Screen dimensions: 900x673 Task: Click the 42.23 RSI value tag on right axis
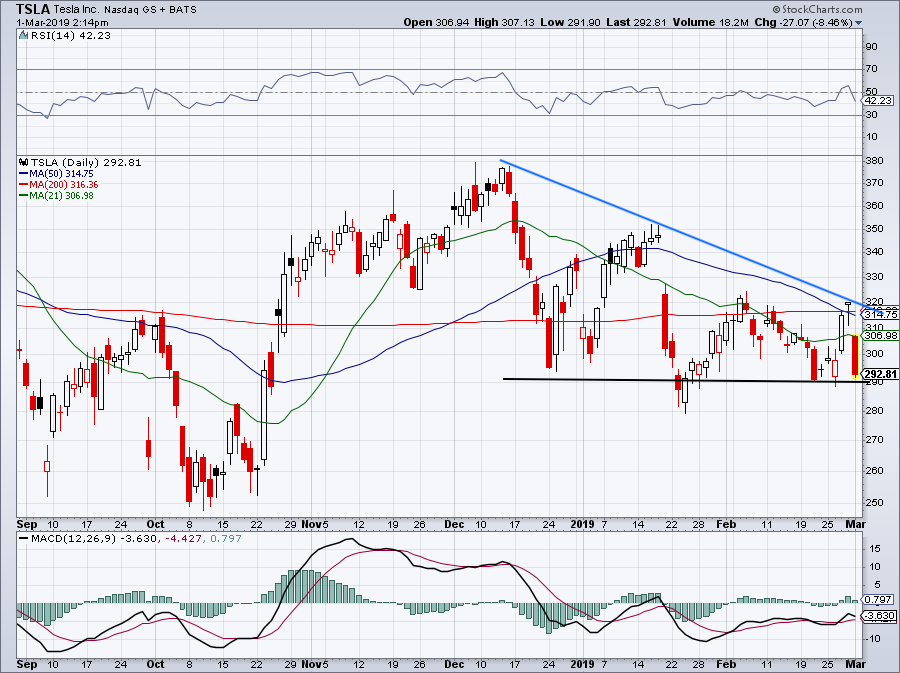coord(878,100)
